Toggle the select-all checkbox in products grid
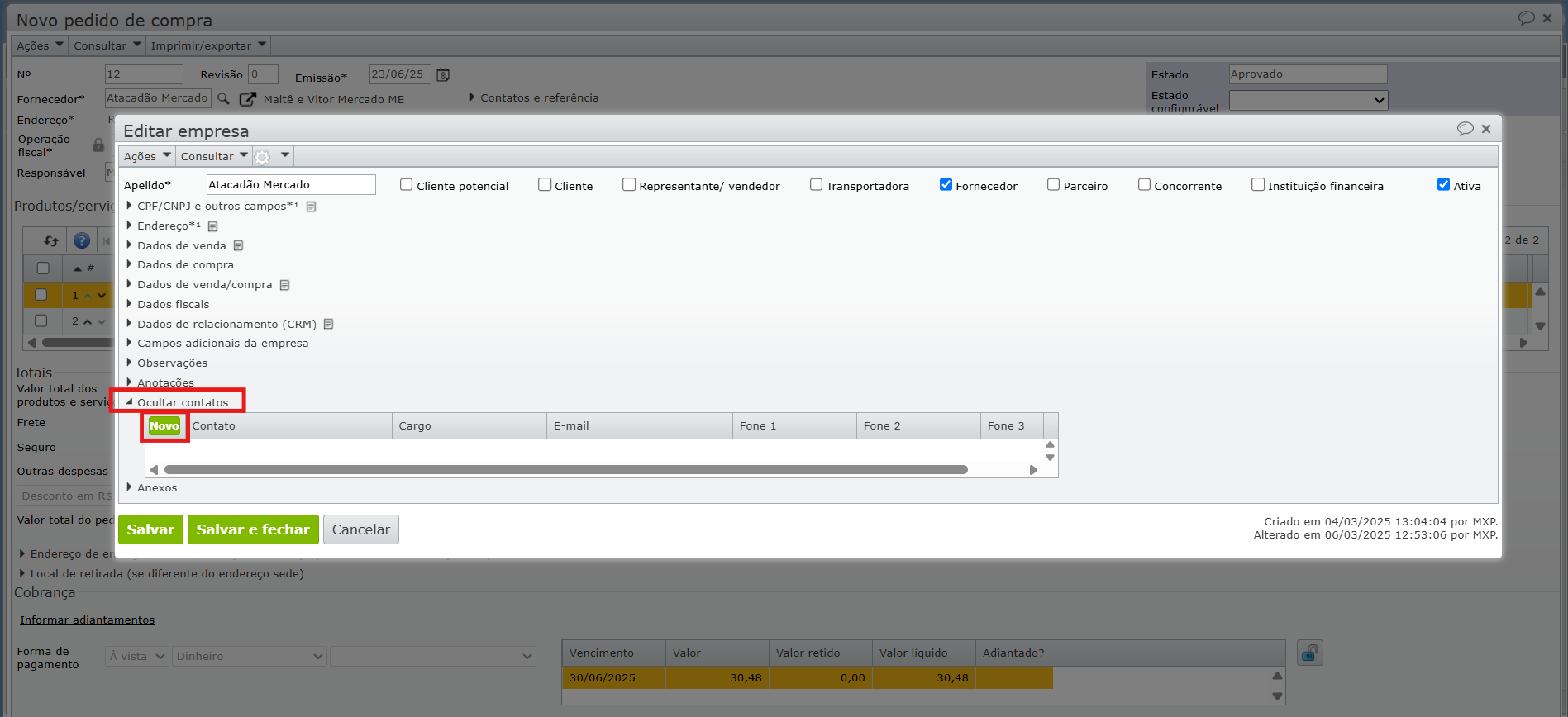 click(x=43, y=268)
